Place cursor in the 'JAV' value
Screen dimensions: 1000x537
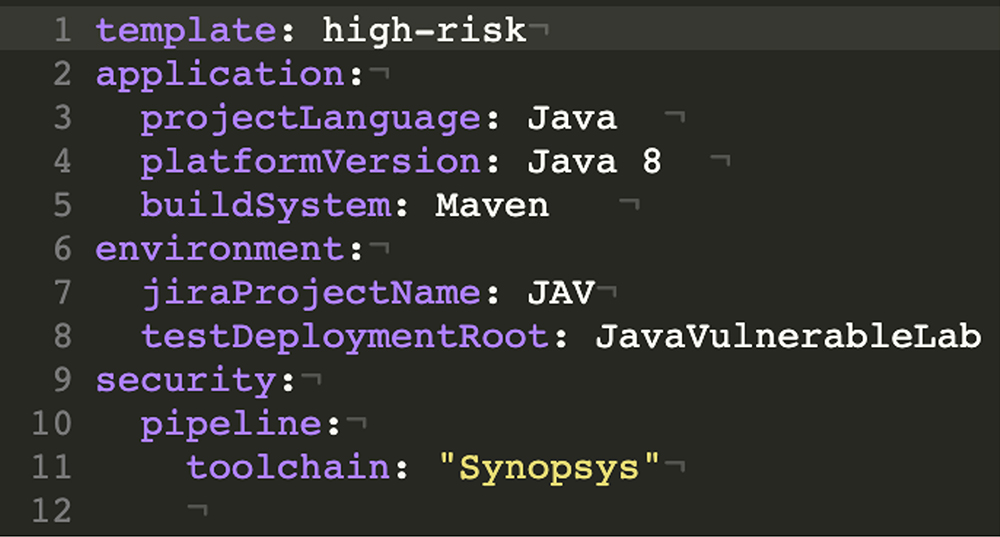click(x=561, y=293)
